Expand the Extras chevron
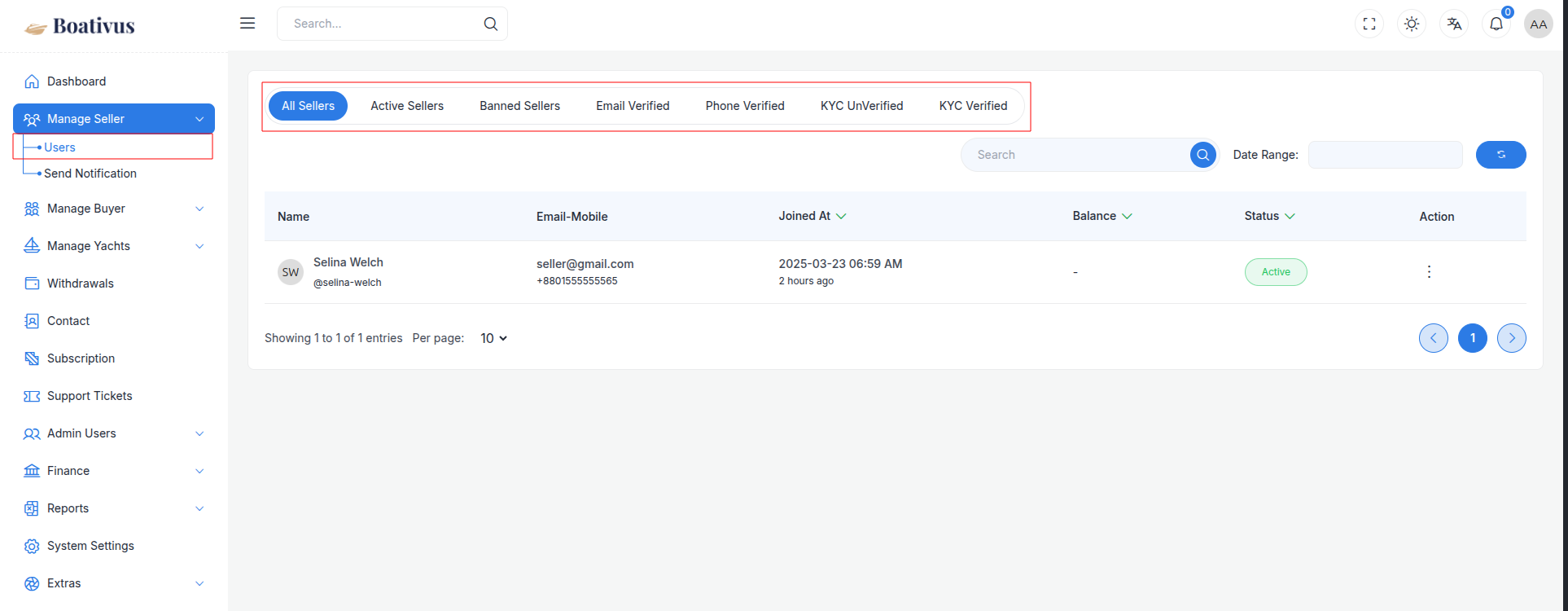The width and height of the screenshot is (1568, 611). pyautogui.click(x=199, y=583)
